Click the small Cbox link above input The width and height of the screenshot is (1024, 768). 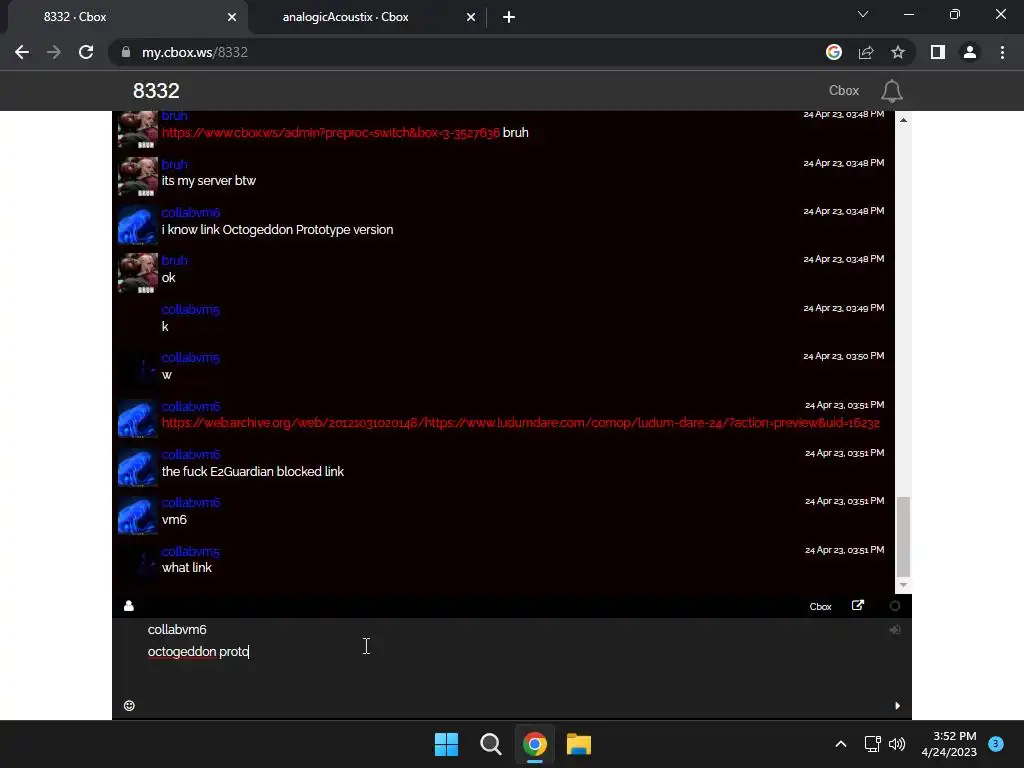(x=820, y=607)
